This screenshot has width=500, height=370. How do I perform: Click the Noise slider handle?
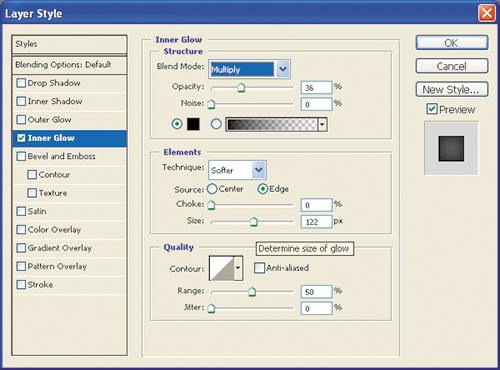211,104
